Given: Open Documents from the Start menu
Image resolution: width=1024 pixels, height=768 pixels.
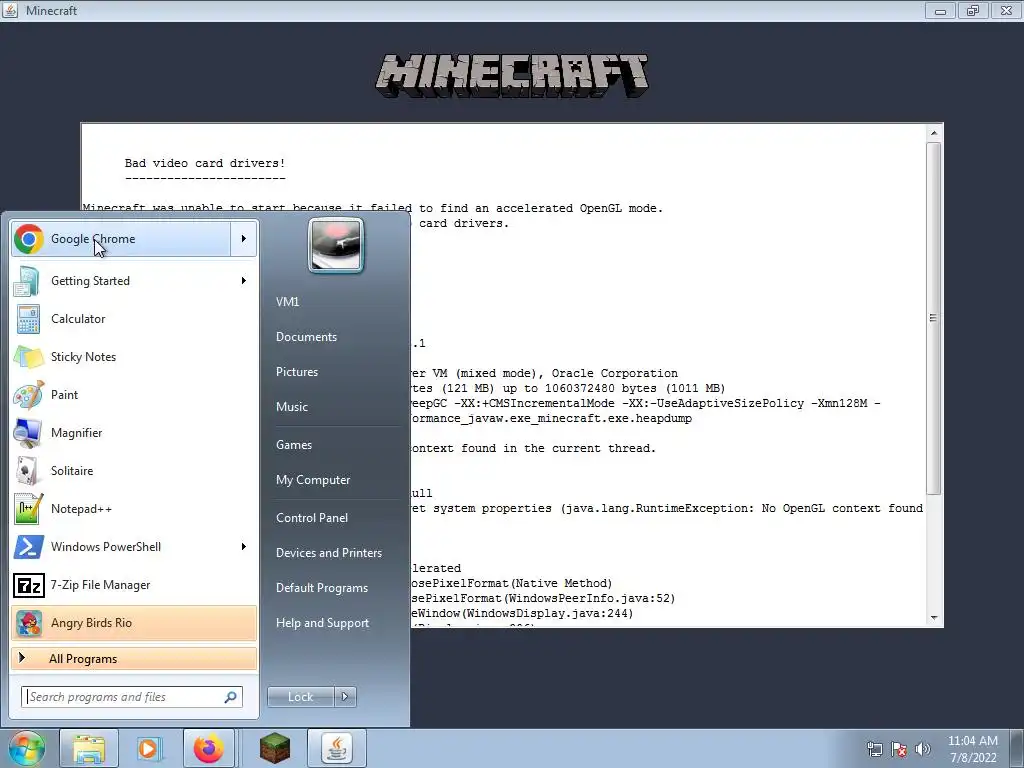Looking at the screenshot, I should (306, 337).
